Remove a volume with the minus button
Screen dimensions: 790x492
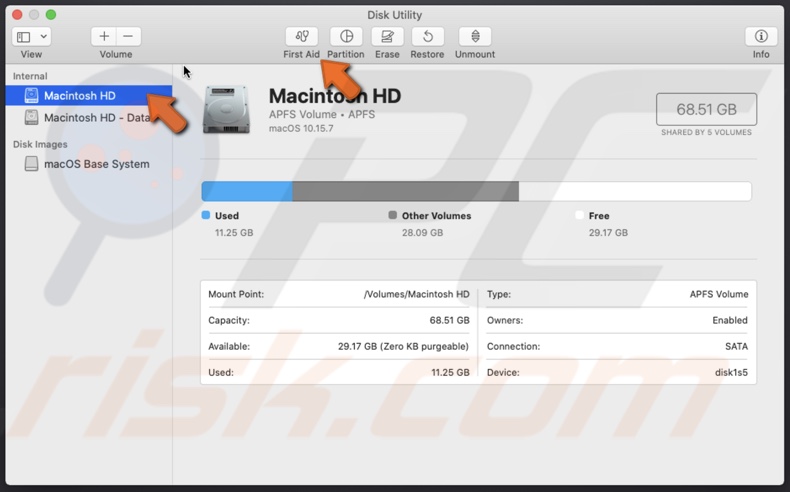pyautogui.click(x=128, y=37)
